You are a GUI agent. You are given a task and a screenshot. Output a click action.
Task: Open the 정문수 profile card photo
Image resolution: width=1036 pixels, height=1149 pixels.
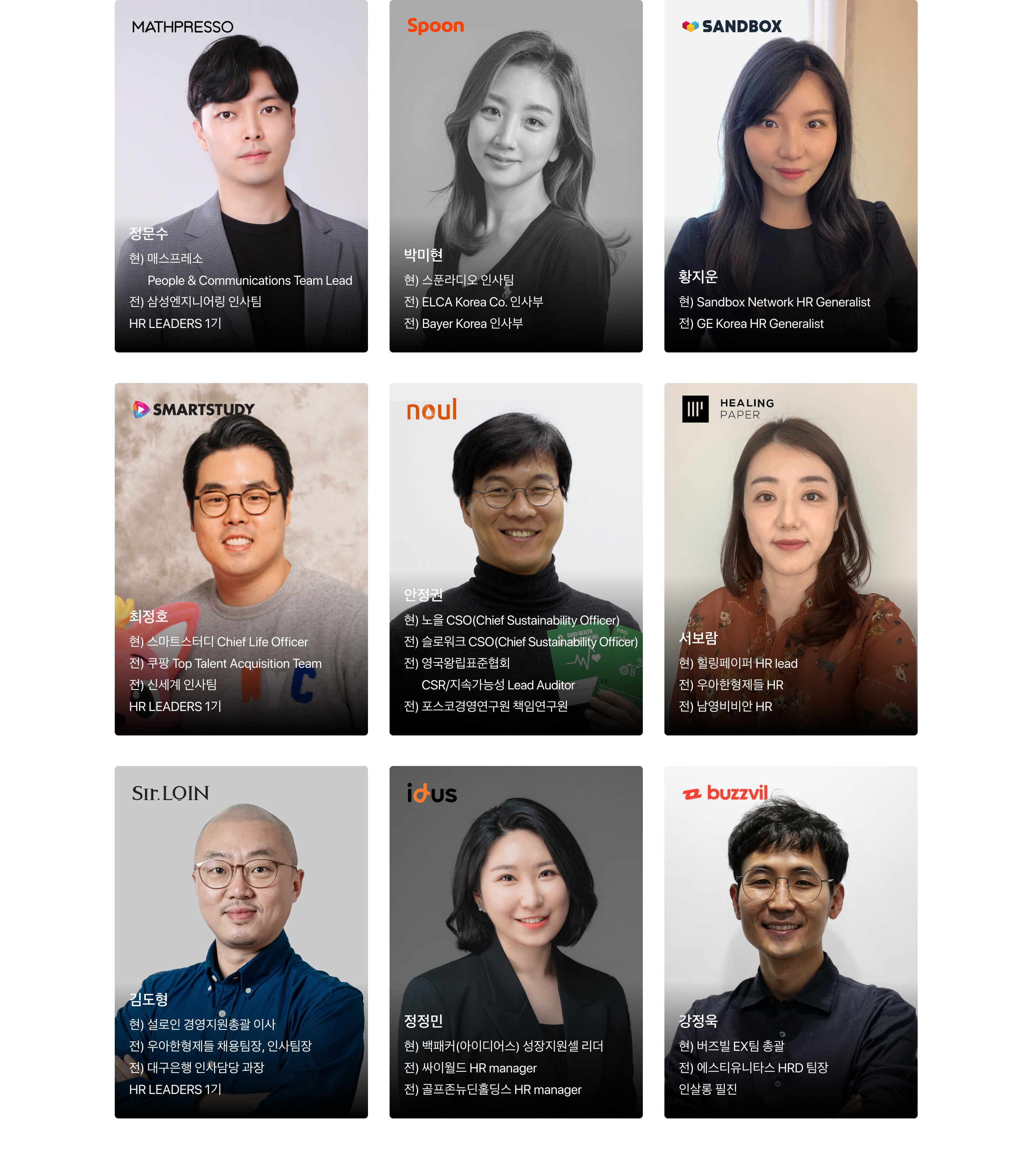point(241,176)
